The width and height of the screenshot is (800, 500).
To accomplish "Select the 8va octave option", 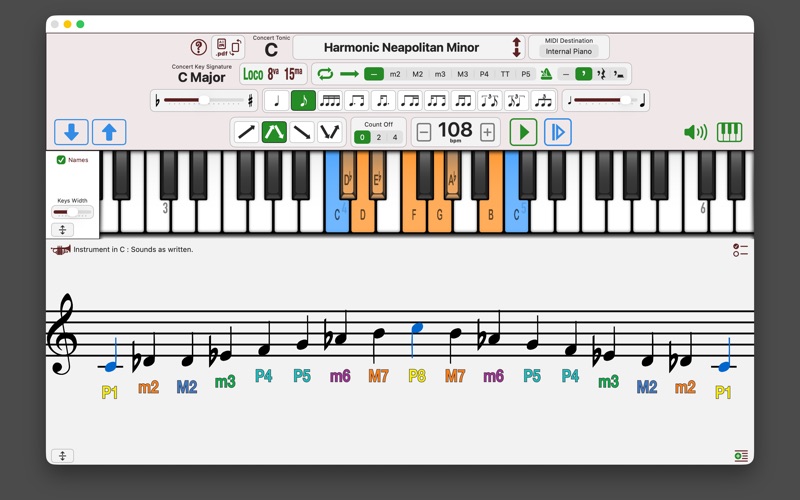I will coord(273,74).
